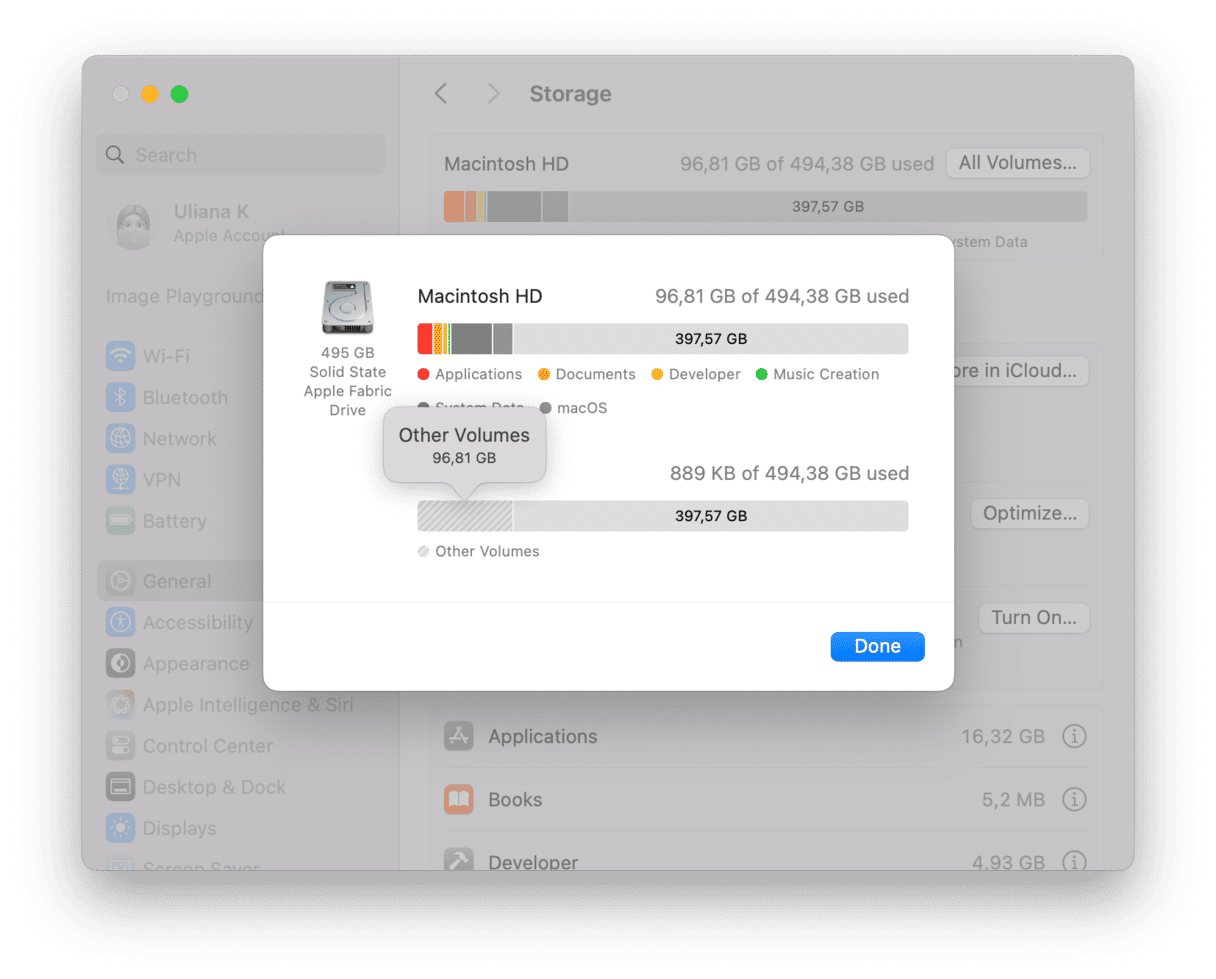This screenshot has width=1216, height=979.
Task: Click the Desktop & Dock icon
Action: (x=121, y=787)
